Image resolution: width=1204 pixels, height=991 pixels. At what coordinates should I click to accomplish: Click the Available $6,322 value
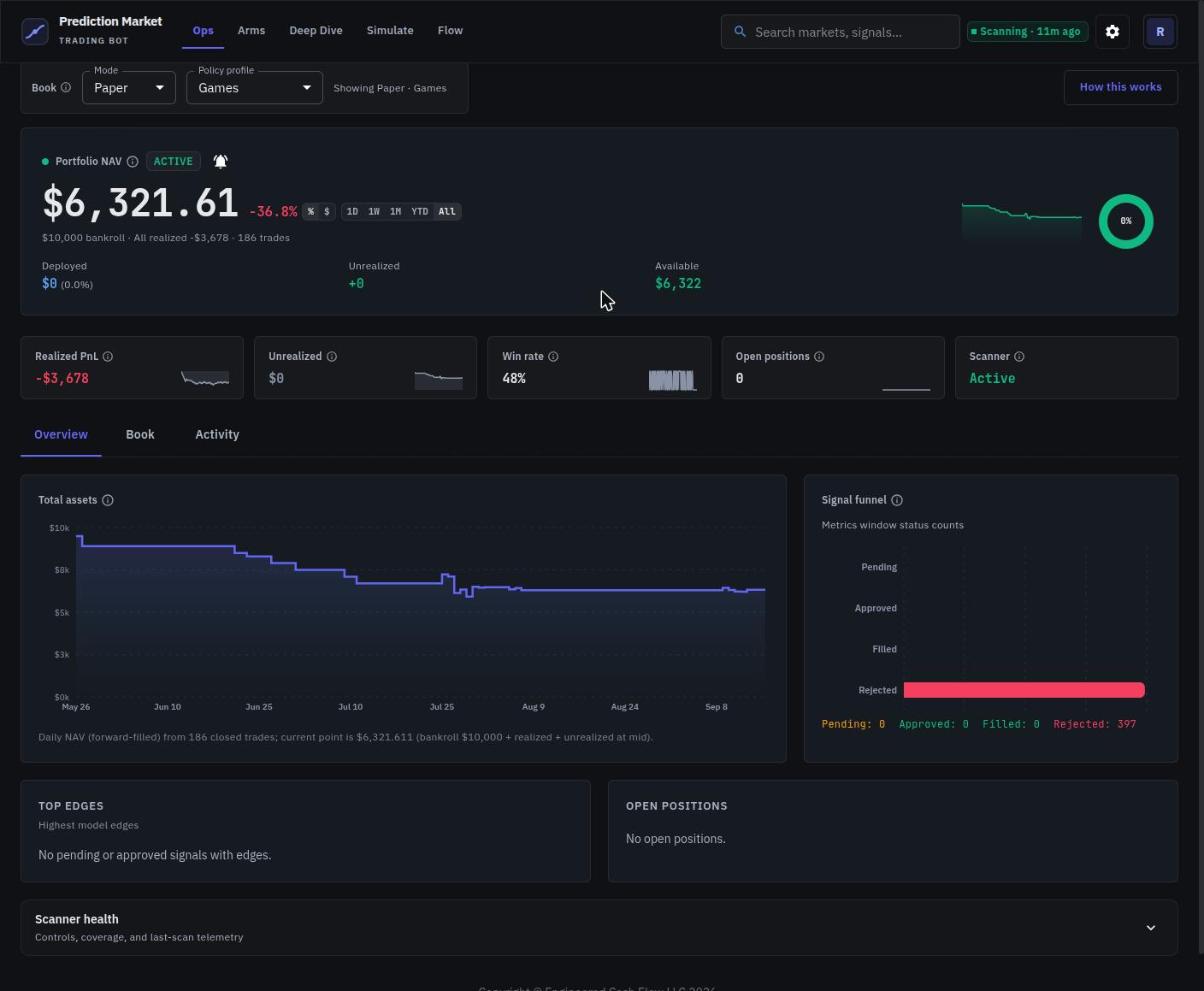(678, 284)
